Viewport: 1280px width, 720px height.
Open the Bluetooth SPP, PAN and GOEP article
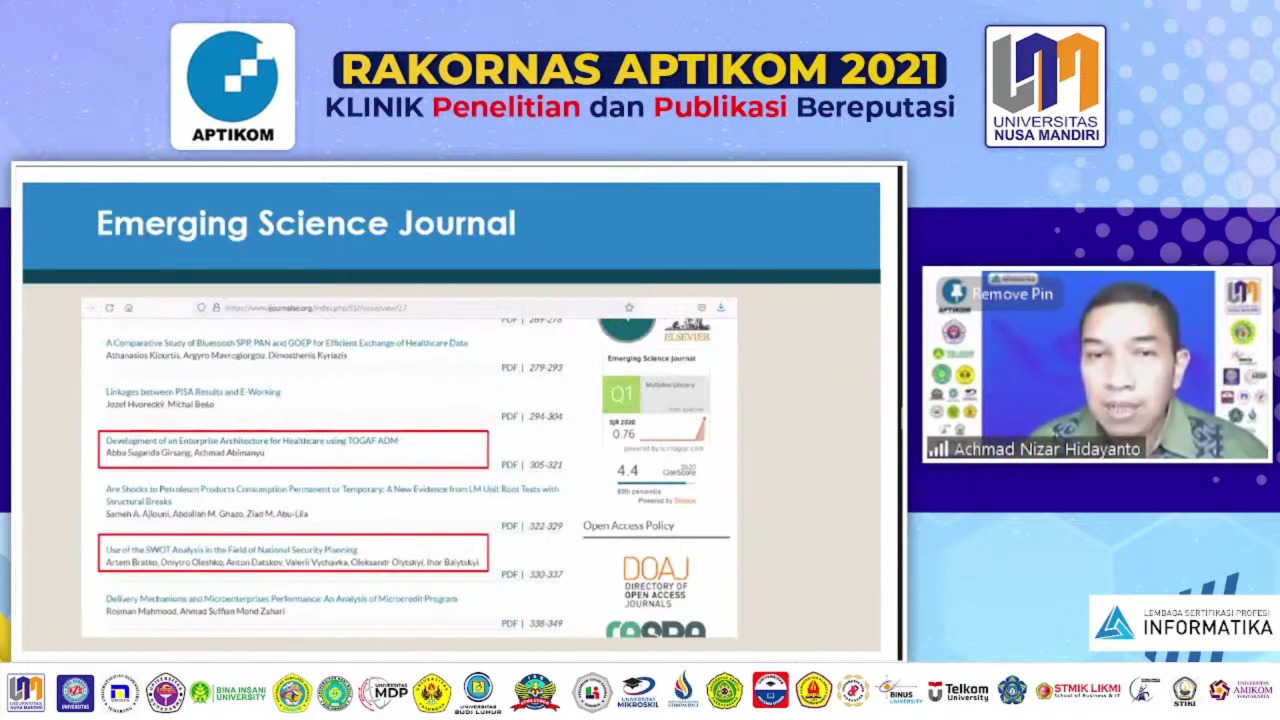coord(287,343)
